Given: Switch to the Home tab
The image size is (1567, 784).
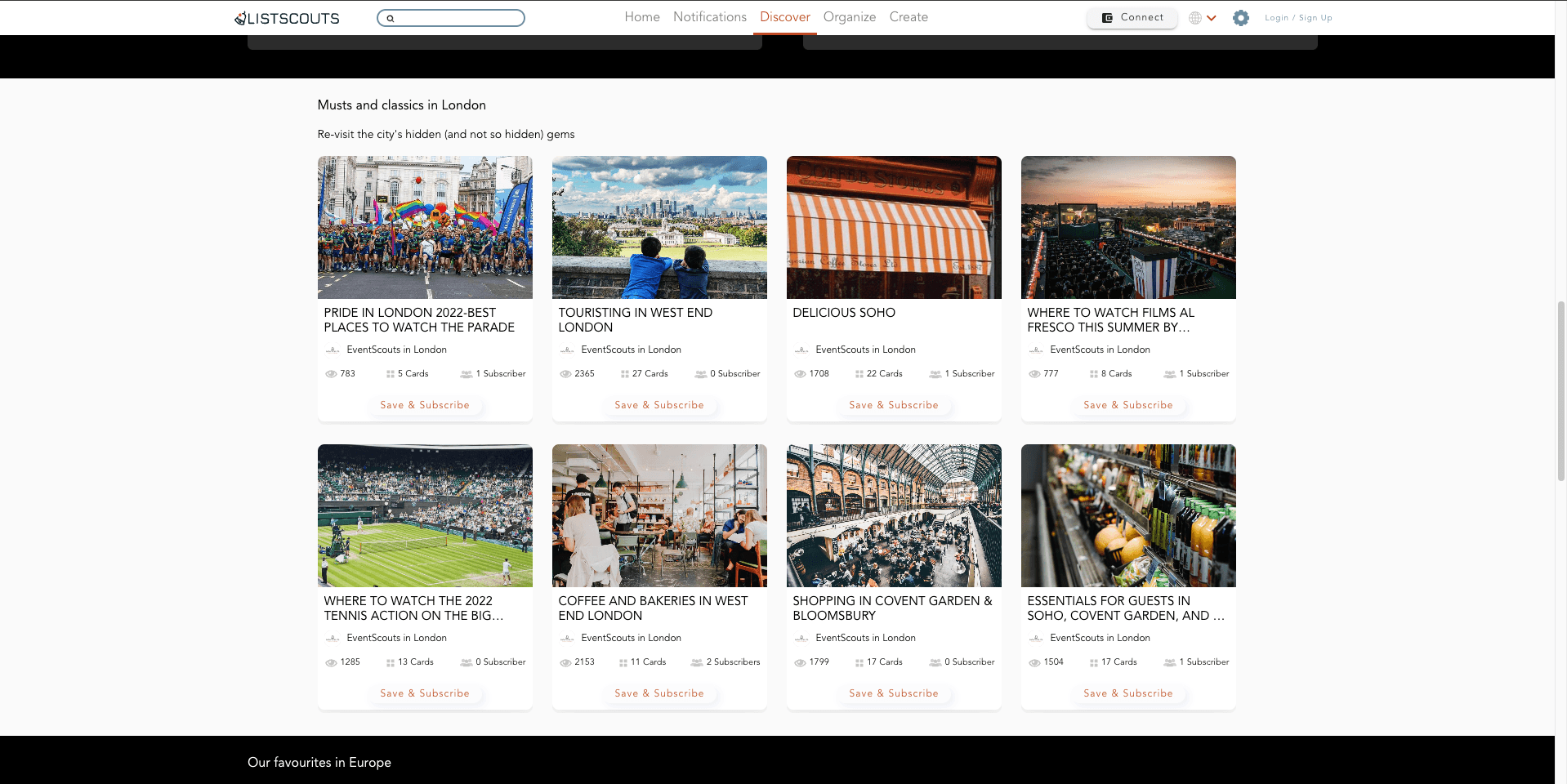Looking at the screenshot, I should click(641, 17).
